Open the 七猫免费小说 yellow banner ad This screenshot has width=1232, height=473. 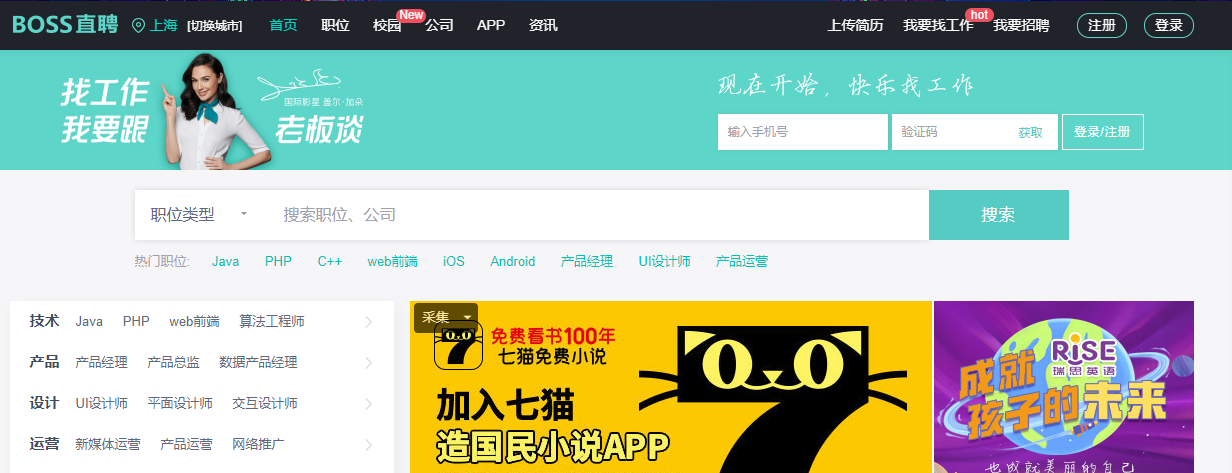point(671,387)
